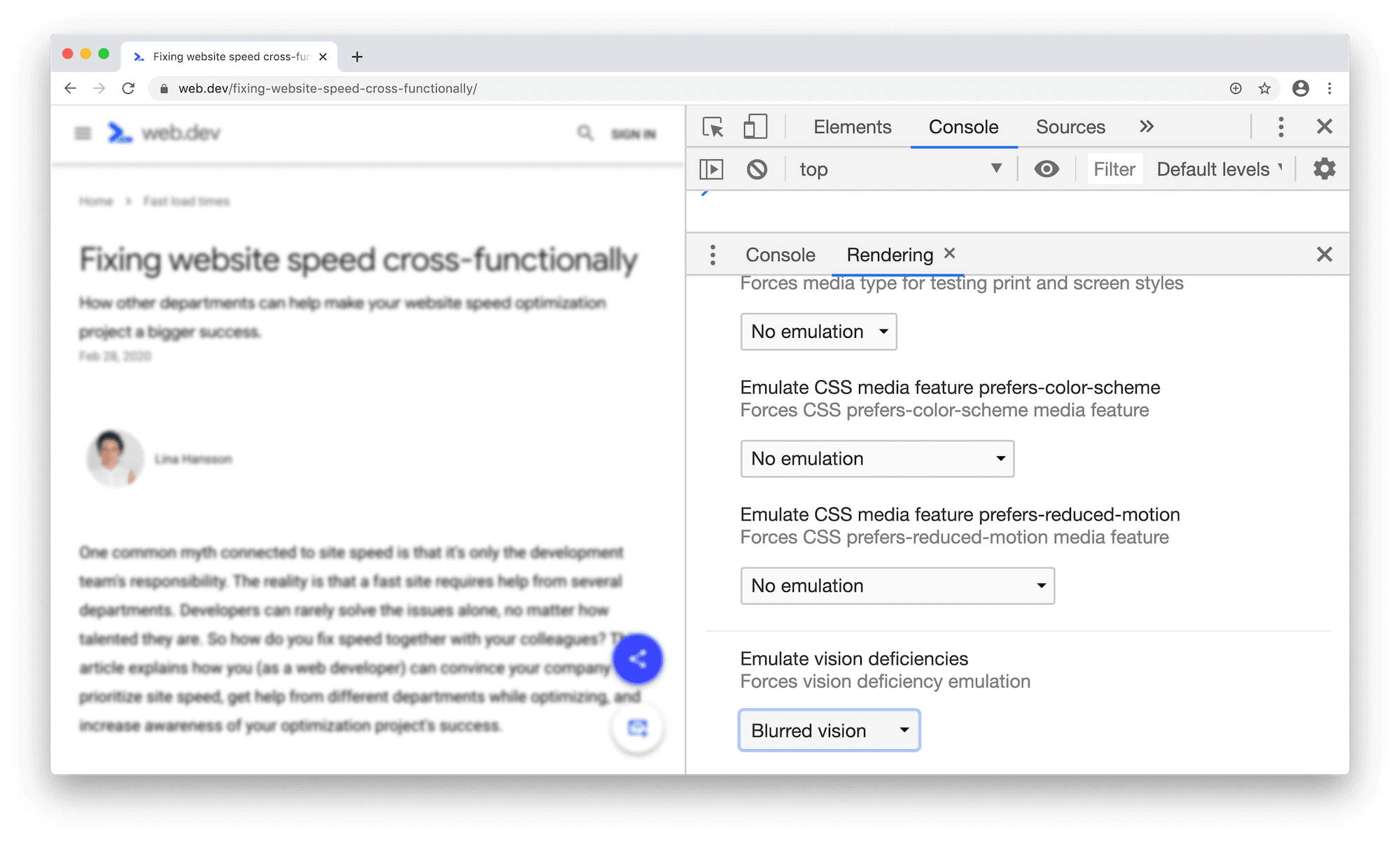The height and width of the screenshot is (841, 1400).
Task: Click the inspect/cursor element icon
Action: tap(714, 126)
